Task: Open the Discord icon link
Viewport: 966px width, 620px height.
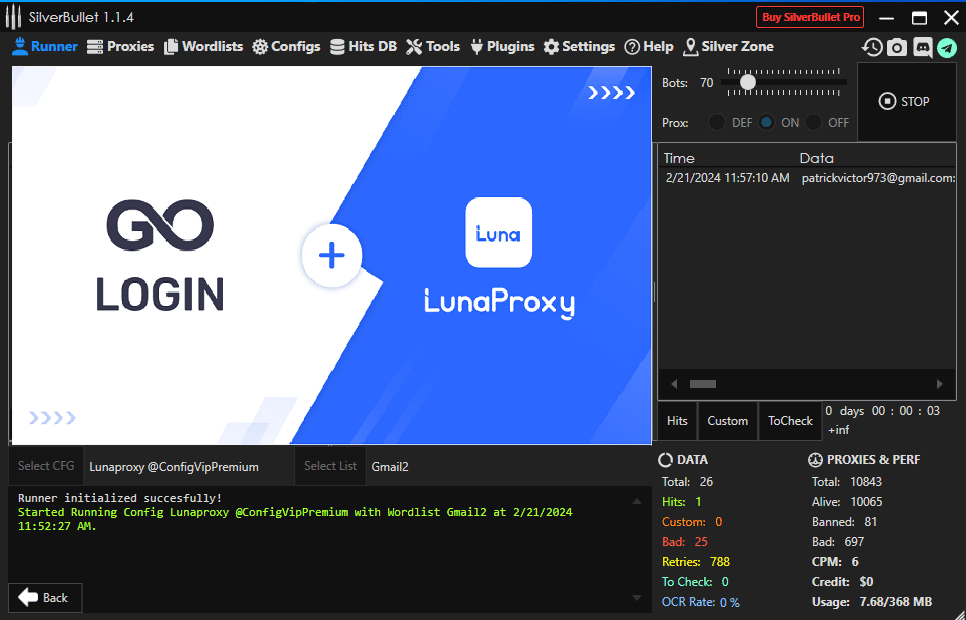Action: pos(922,47)
